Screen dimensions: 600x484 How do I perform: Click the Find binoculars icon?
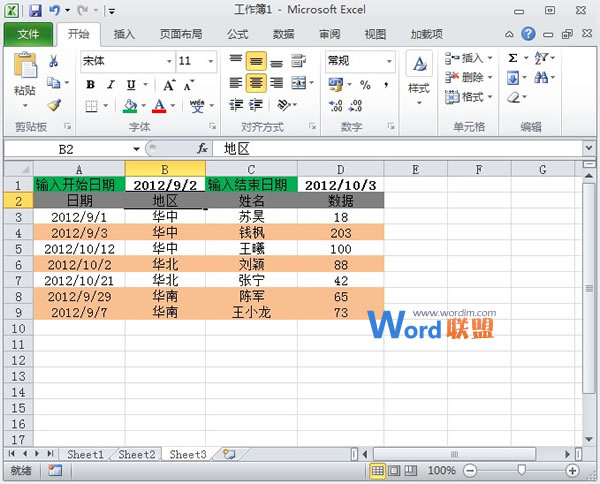tap(543, 78)
